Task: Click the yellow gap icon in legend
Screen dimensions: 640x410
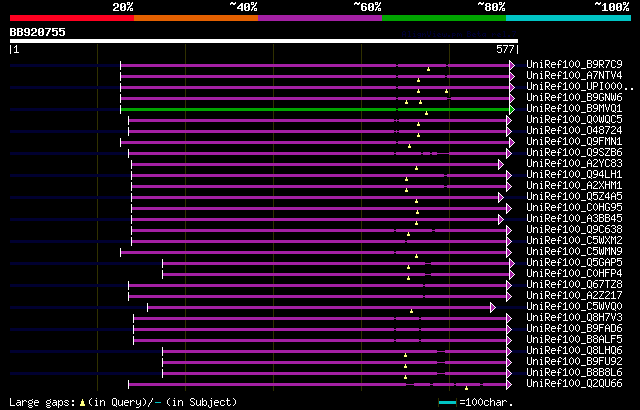Action: (x=82, y=403)
